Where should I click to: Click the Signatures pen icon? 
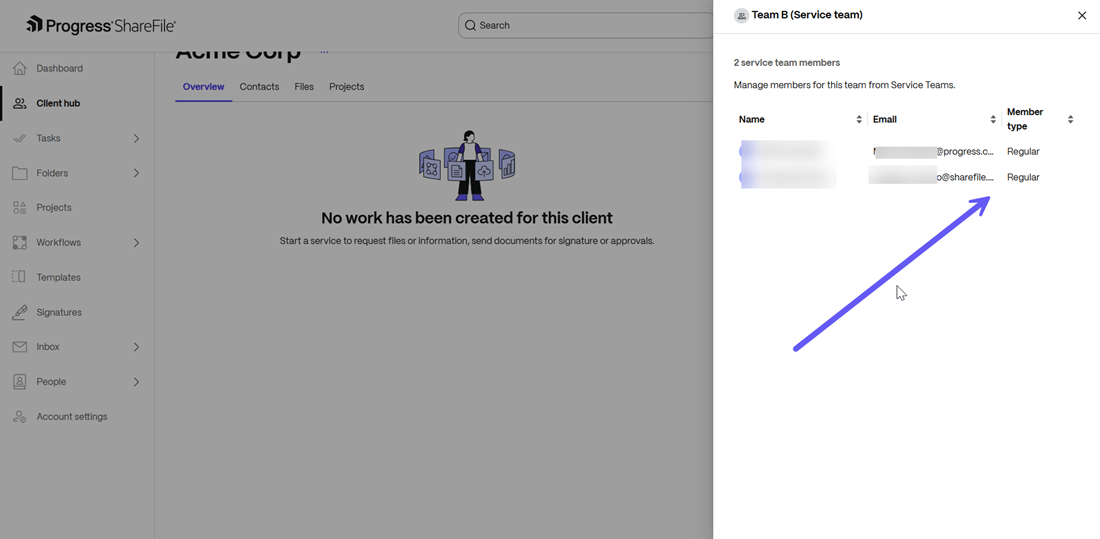20,312
